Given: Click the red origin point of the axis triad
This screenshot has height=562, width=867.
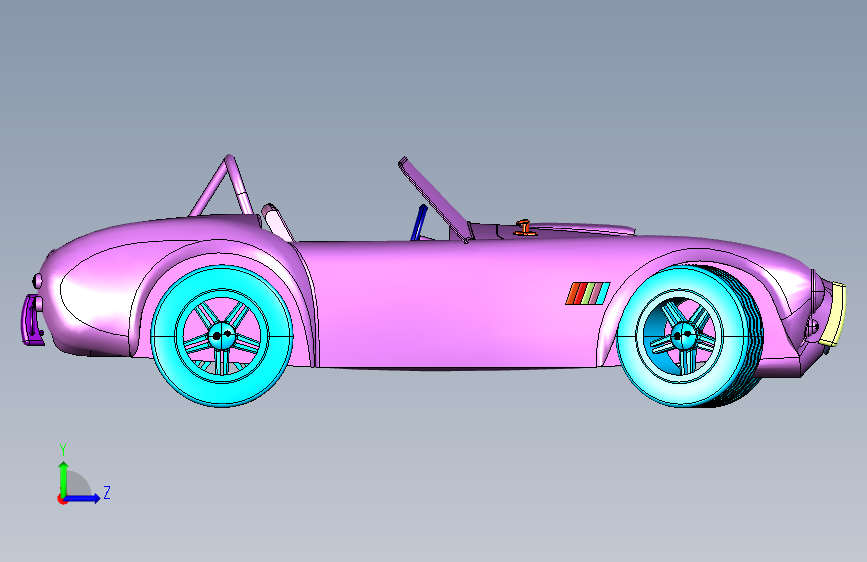Looking at the screenshot, I should pos(61,499).
